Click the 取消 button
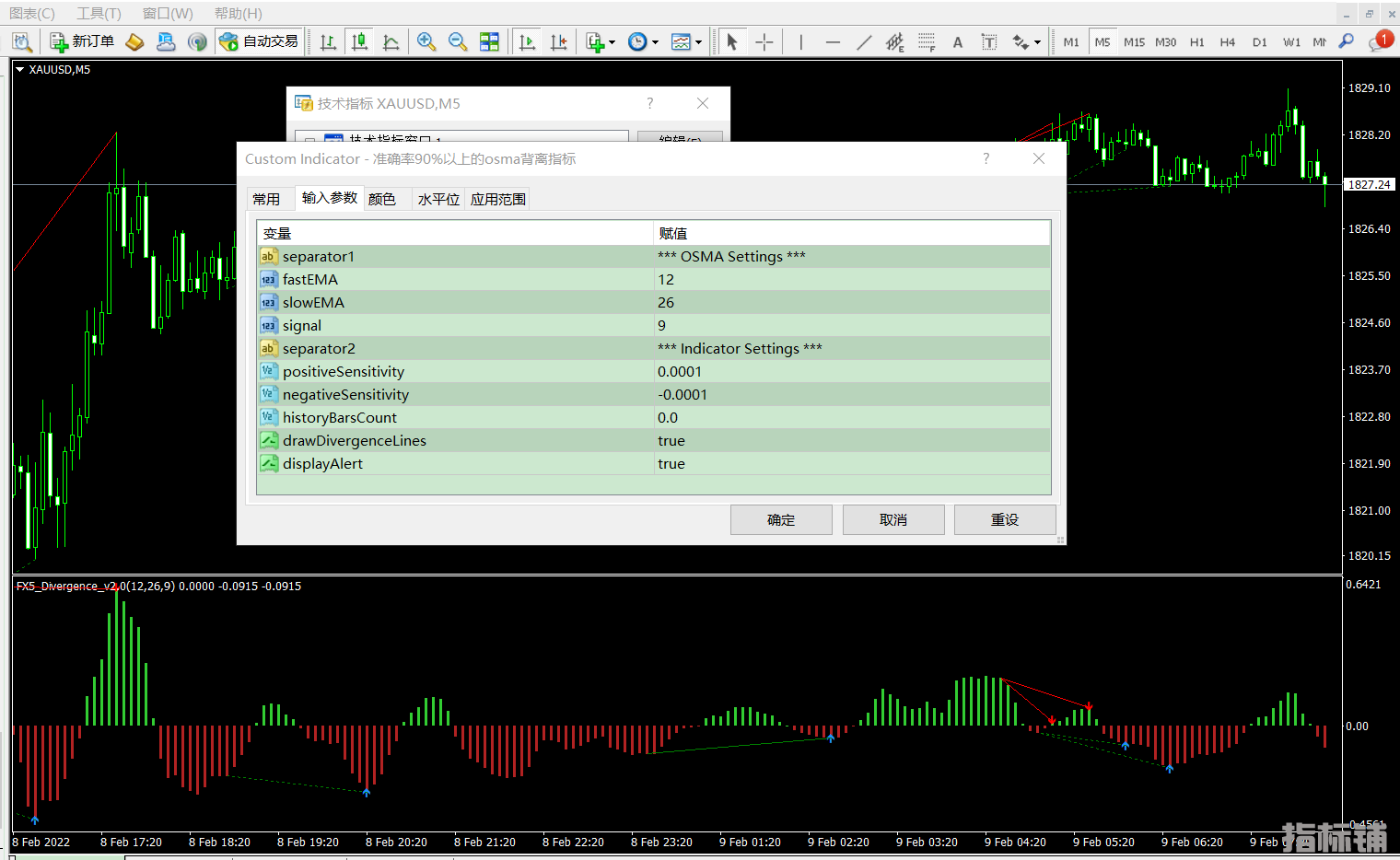1400x860 pixels. click(893, 519)
